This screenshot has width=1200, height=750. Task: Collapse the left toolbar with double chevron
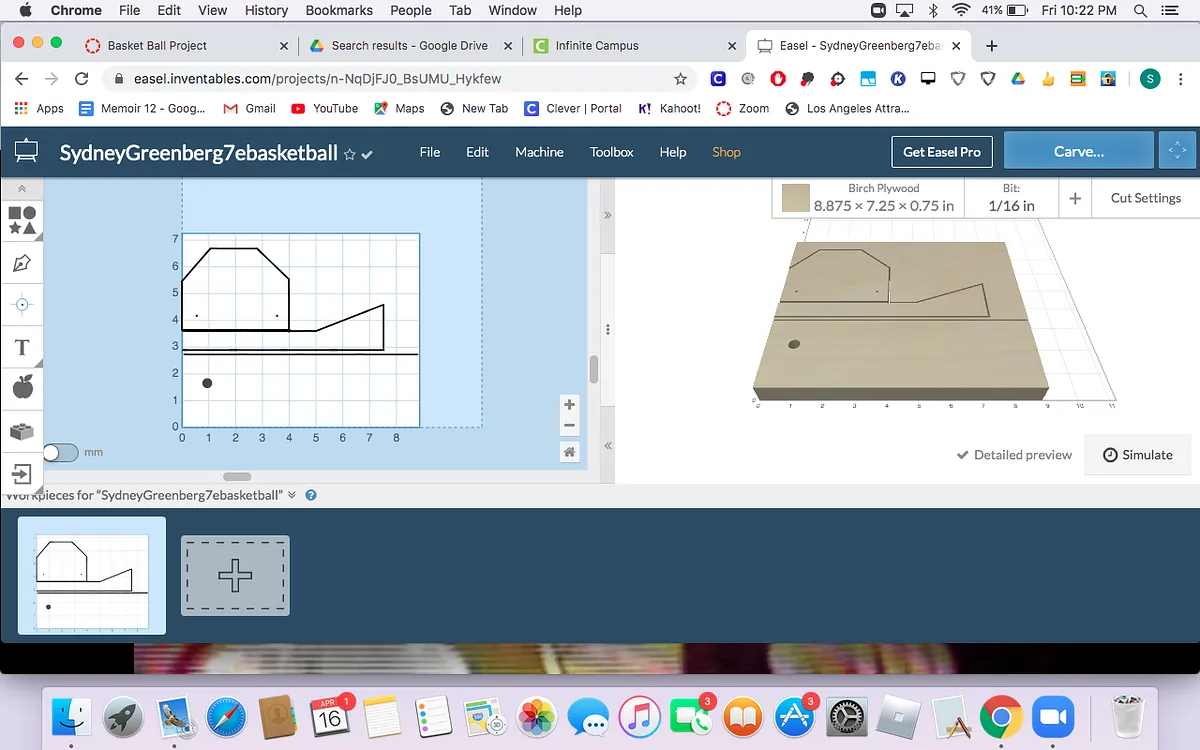click(22, 188)
